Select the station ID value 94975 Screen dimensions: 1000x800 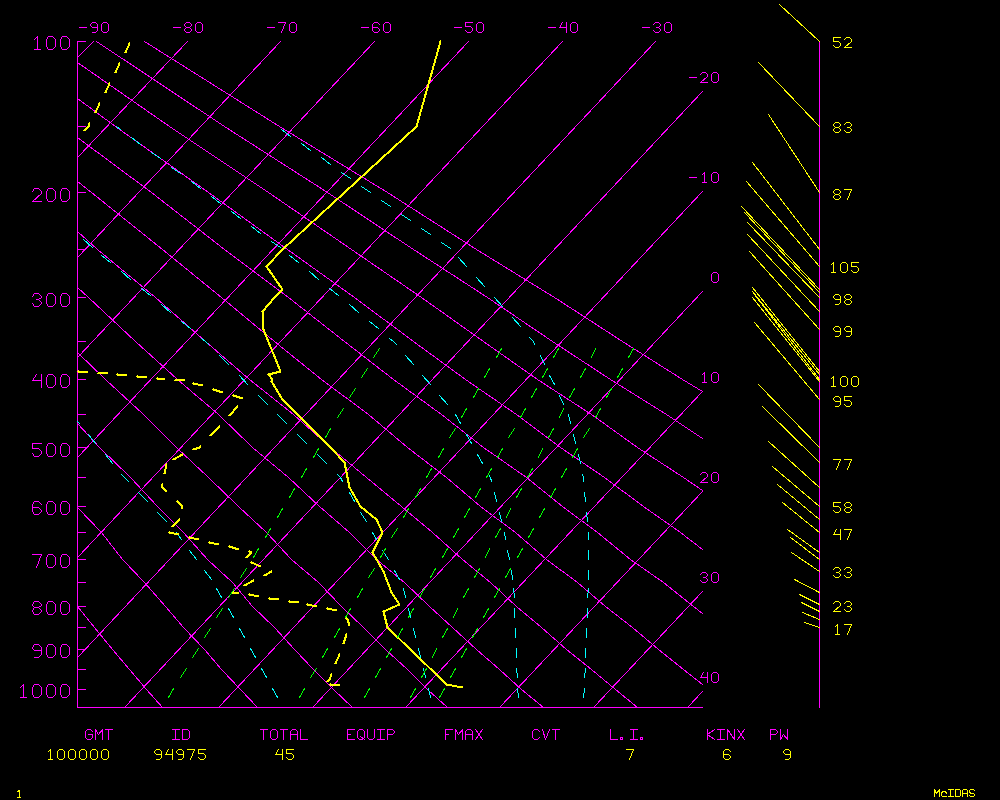pos(180,755)
